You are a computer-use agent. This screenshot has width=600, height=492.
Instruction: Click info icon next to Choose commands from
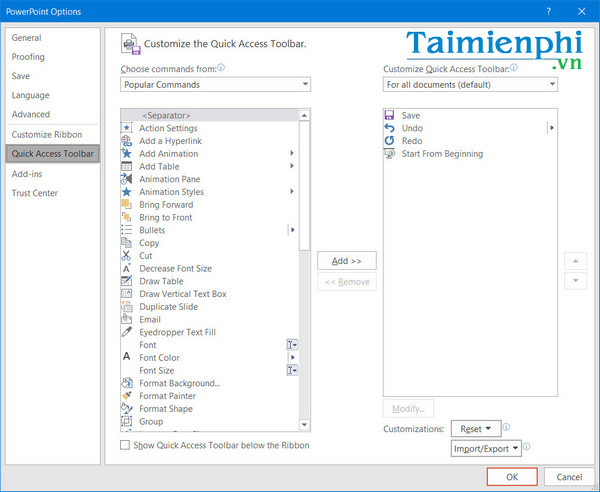221,68
